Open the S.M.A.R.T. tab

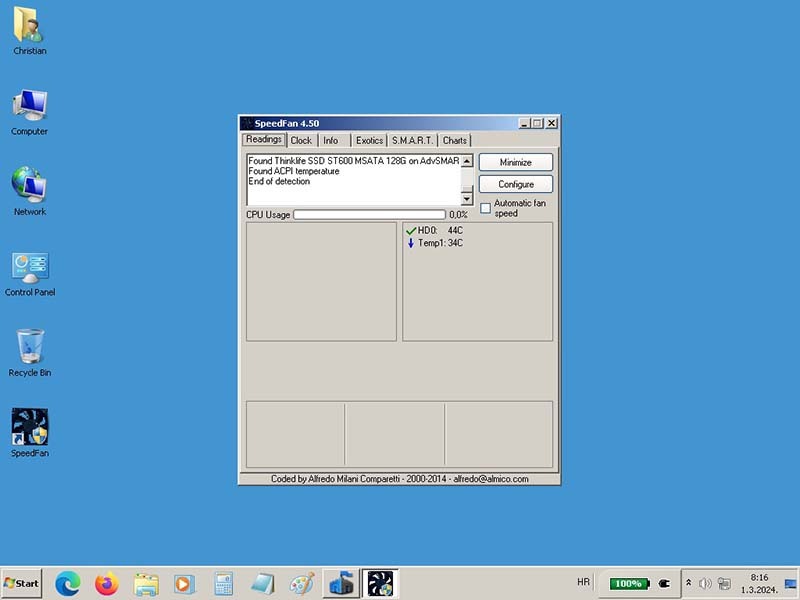click(x=412, y=141)
